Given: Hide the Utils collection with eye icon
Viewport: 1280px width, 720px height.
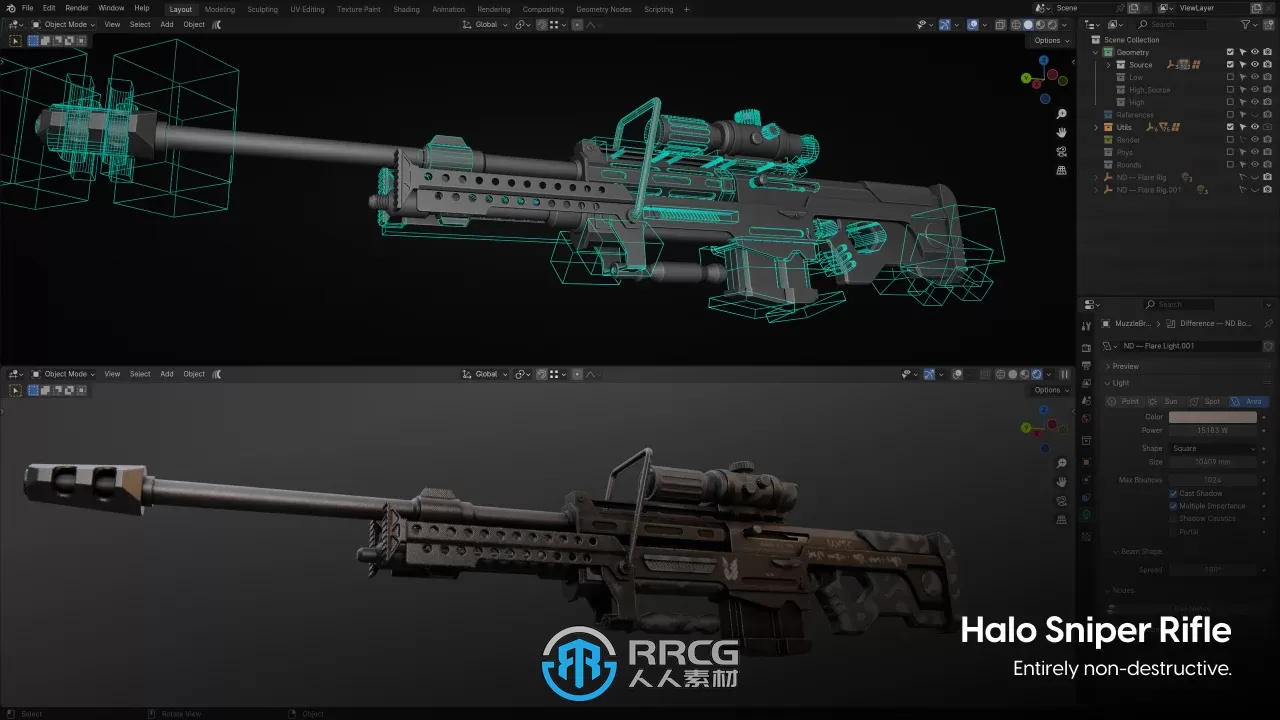Looking at the screenshot, I should tap(1255, 127).
